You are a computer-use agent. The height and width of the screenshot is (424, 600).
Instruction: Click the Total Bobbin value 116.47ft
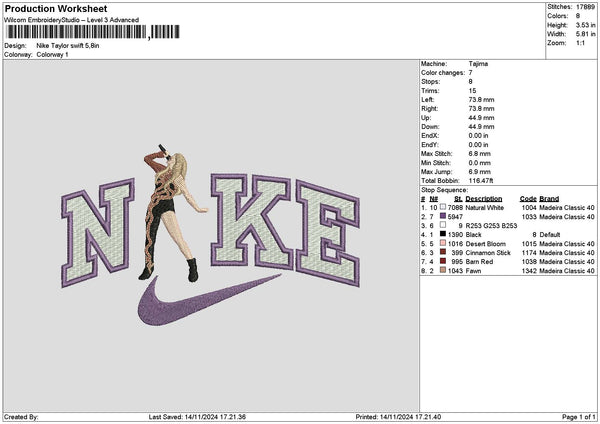(x=481, y=181)
